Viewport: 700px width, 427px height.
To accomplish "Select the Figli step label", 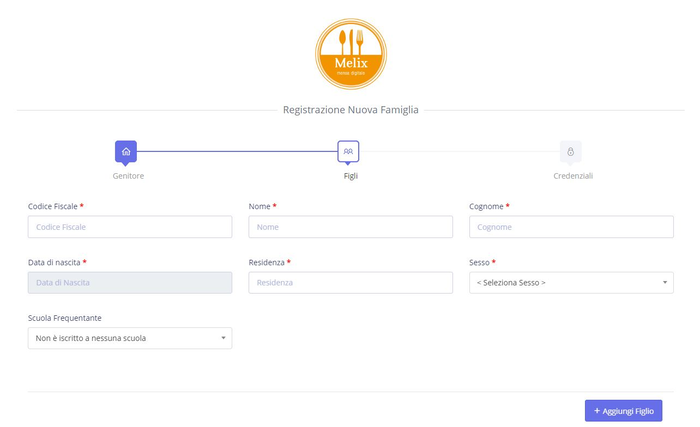I will (x=350, y=176).
